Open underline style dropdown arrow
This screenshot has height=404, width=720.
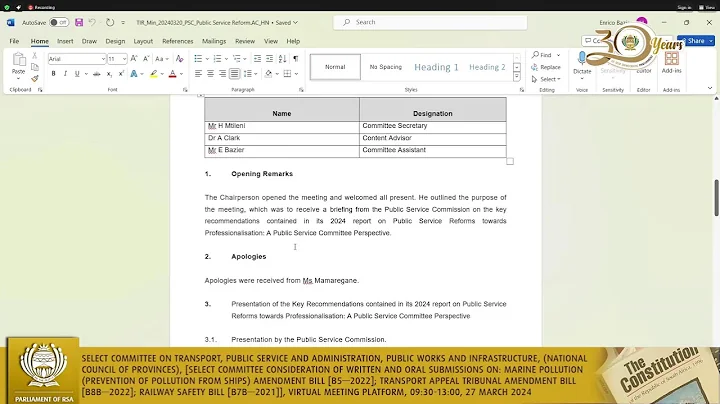click(86, 73)
